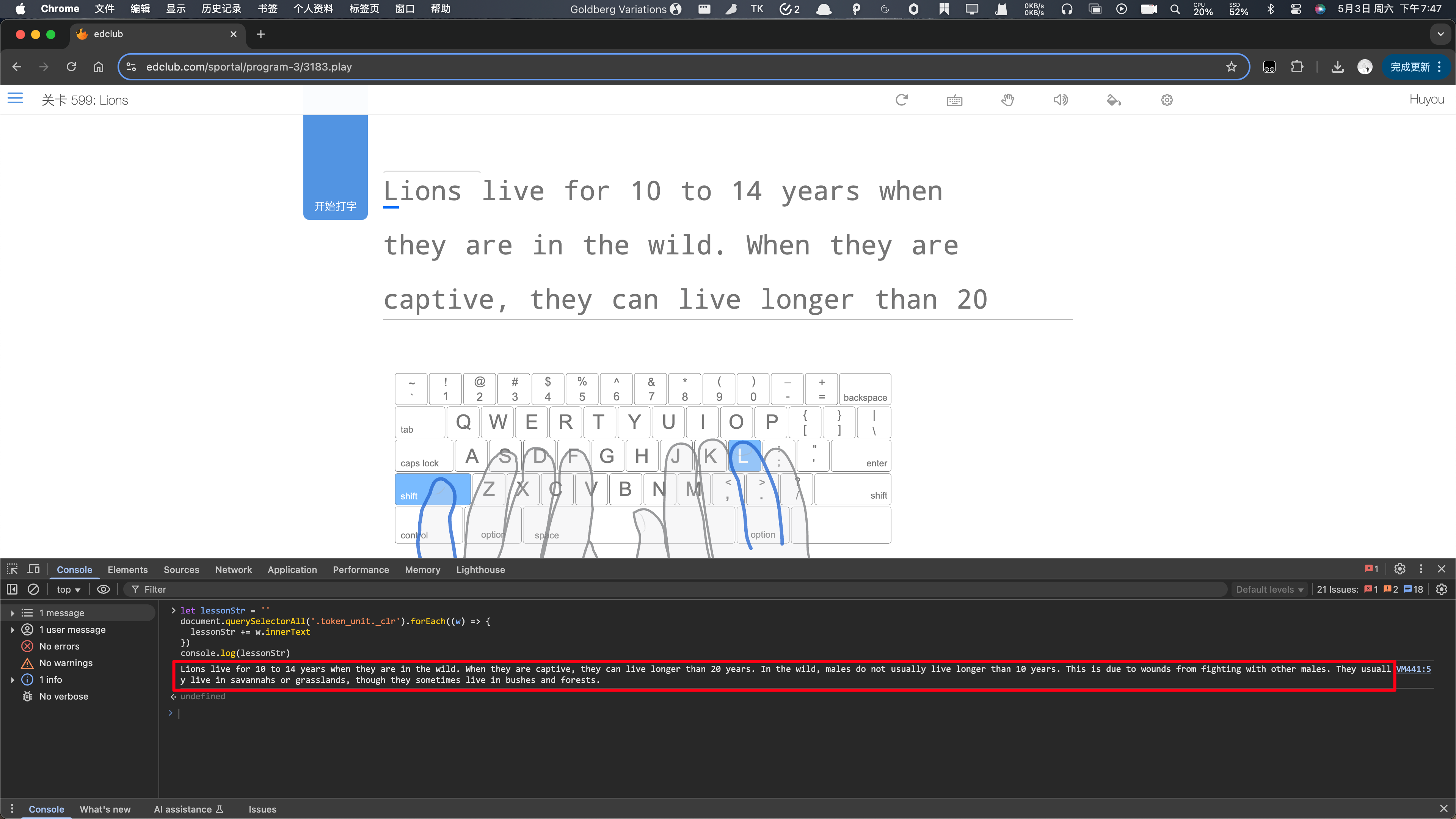
Task: Switch to the Network tab
Action: [x=234, y=570]
